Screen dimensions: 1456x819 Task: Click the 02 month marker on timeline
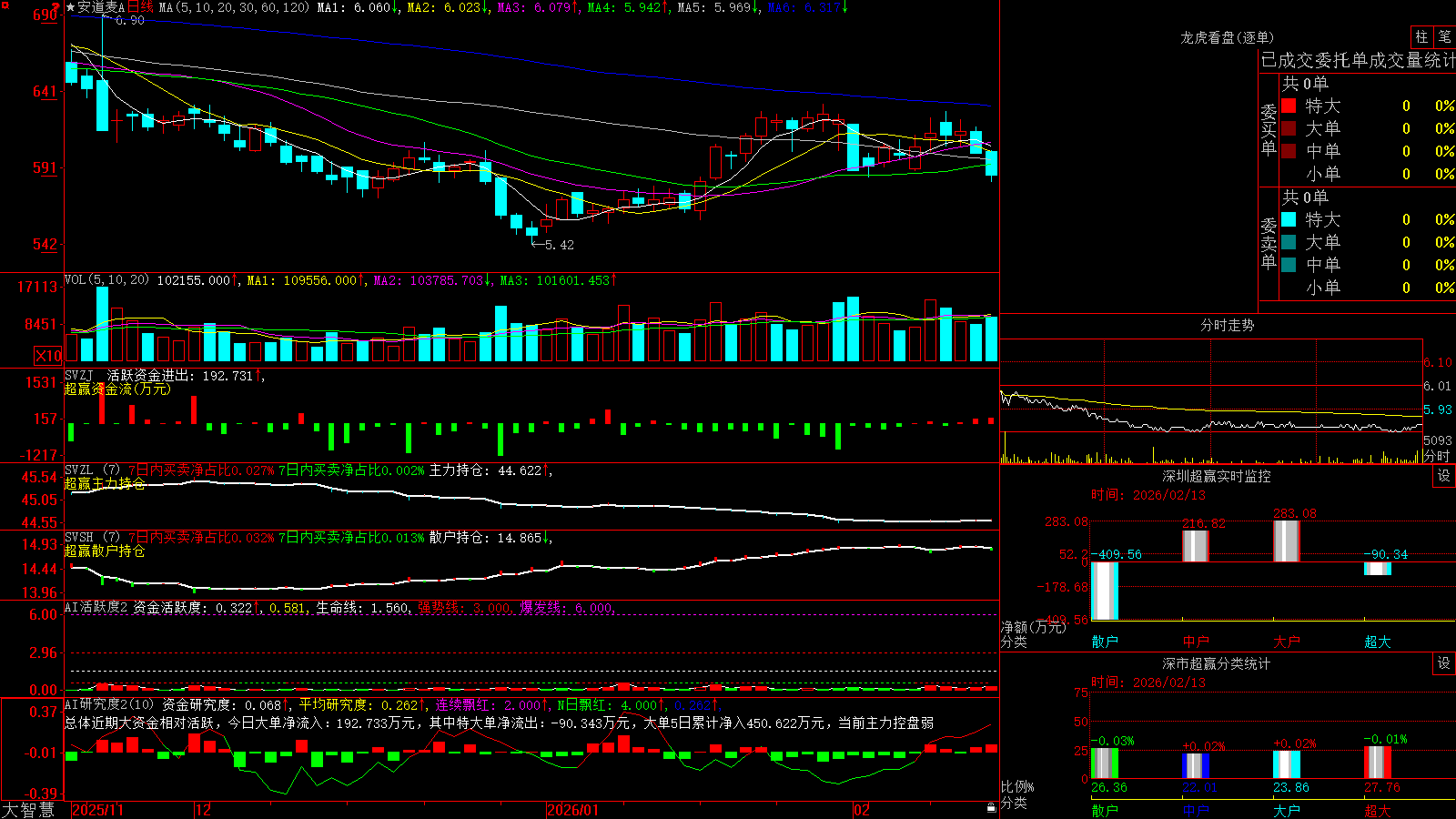coord(862,810)
